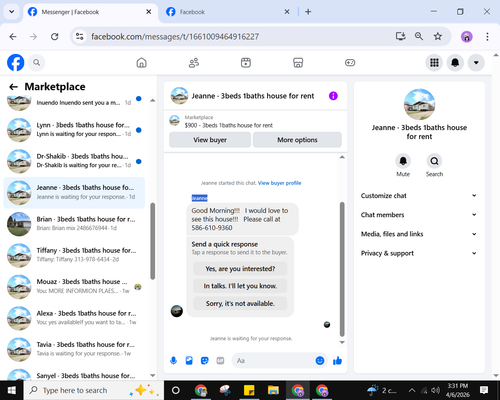Open the notification center in taskbar
Image resolution: width=500 pixels, height=400 pixels.
tap(484, 390)
